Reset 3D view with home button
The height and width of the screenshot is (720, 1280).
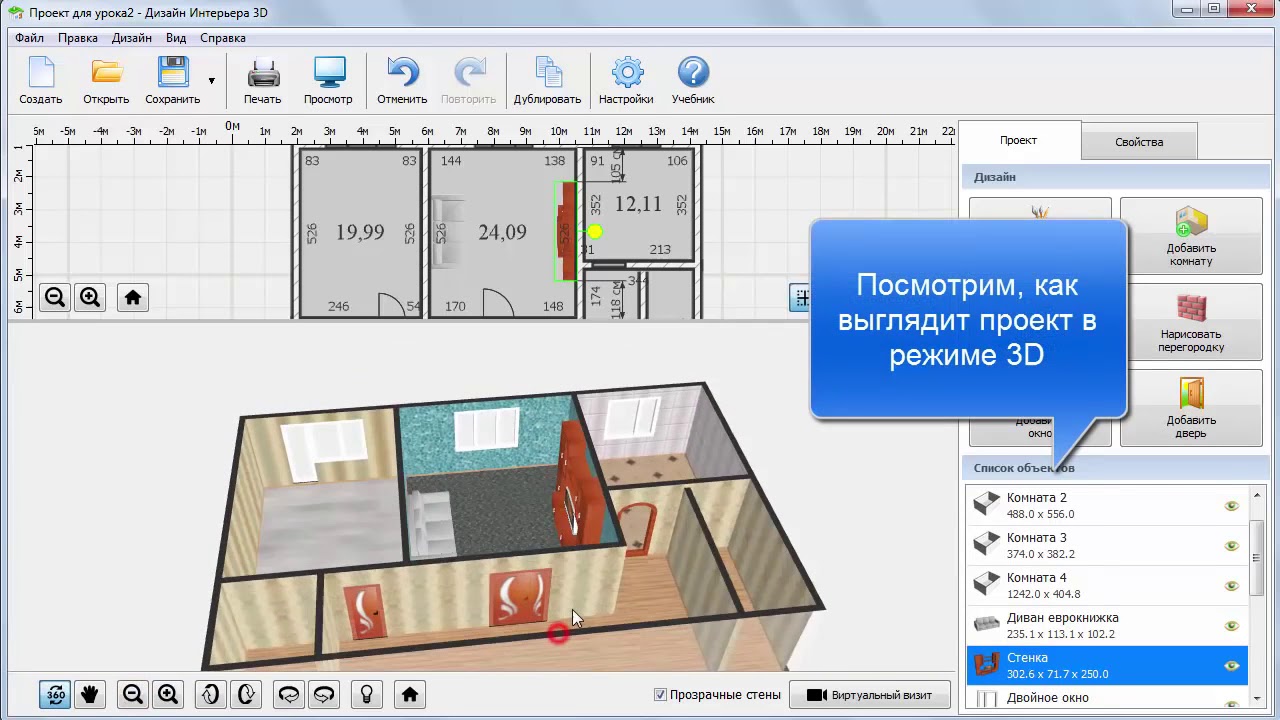[x=409, y=694]
